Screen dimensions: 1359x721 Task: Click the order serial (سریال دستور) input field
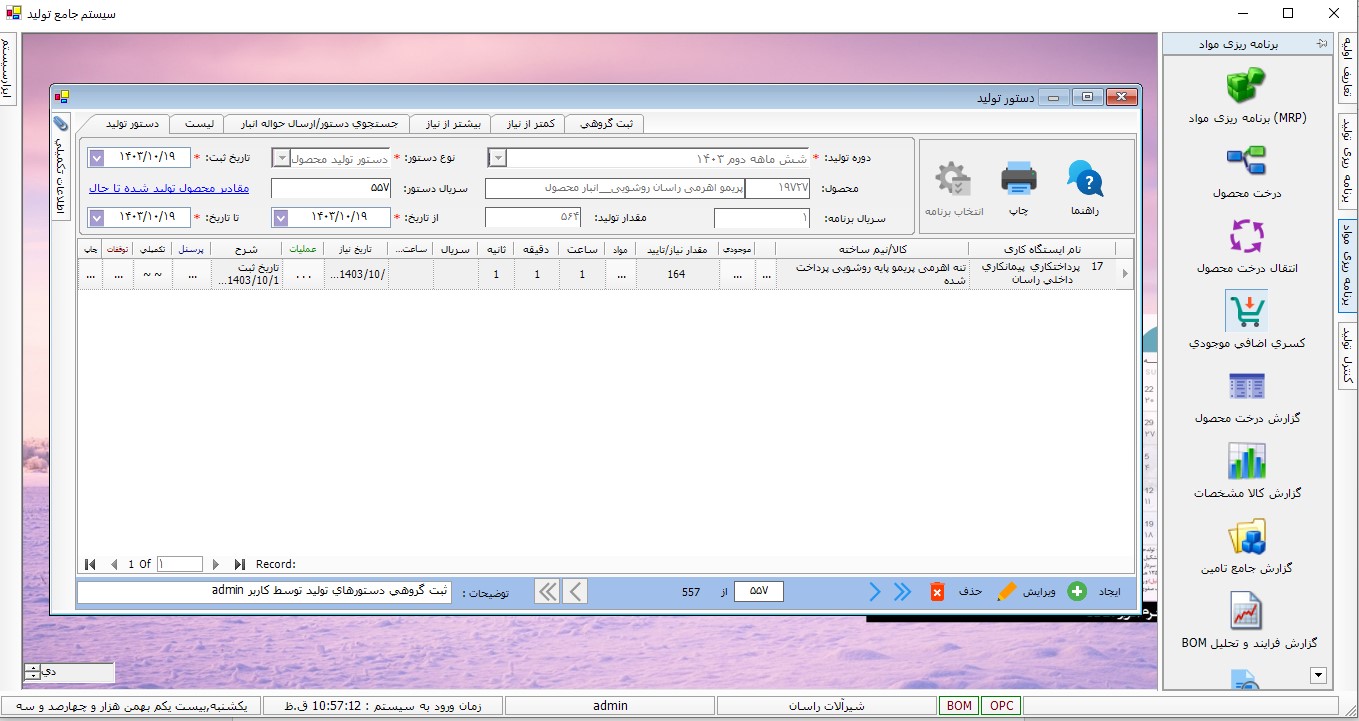331,188
